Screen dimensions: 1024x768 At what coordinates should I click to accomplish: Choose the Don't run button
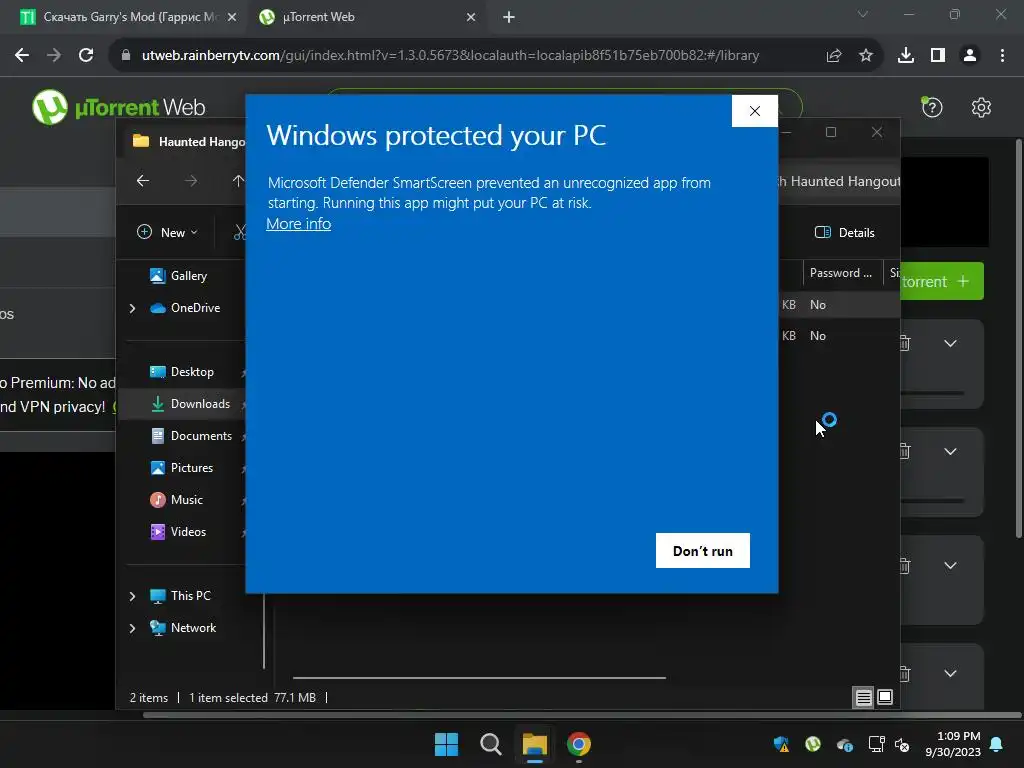point(703,551)
